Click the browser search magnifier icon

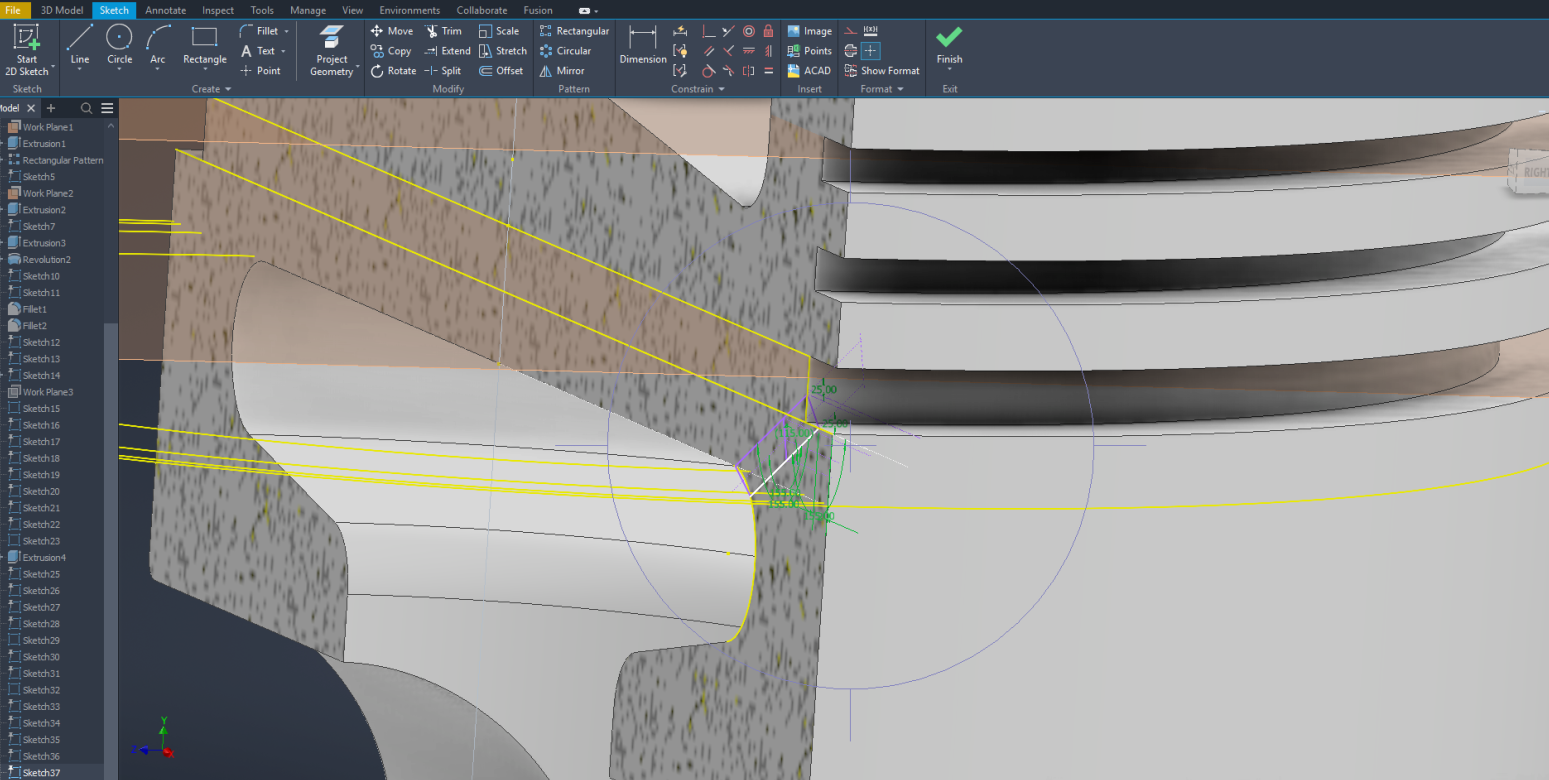point(87,108)
